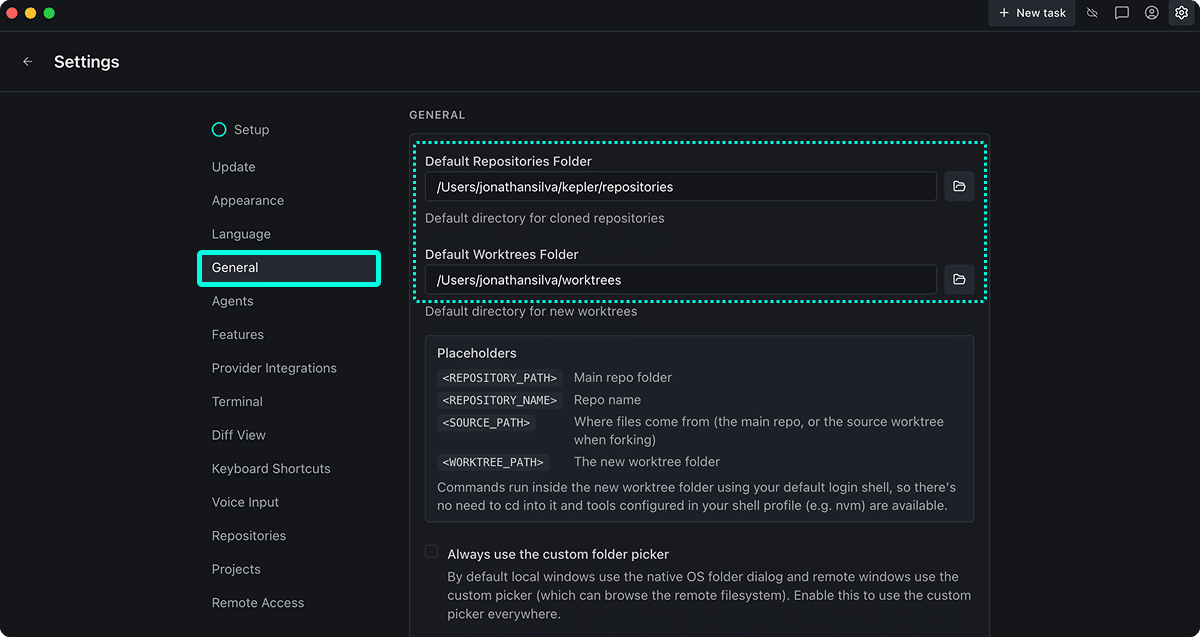
Task: Open the Features settings section
Action: 238,335
